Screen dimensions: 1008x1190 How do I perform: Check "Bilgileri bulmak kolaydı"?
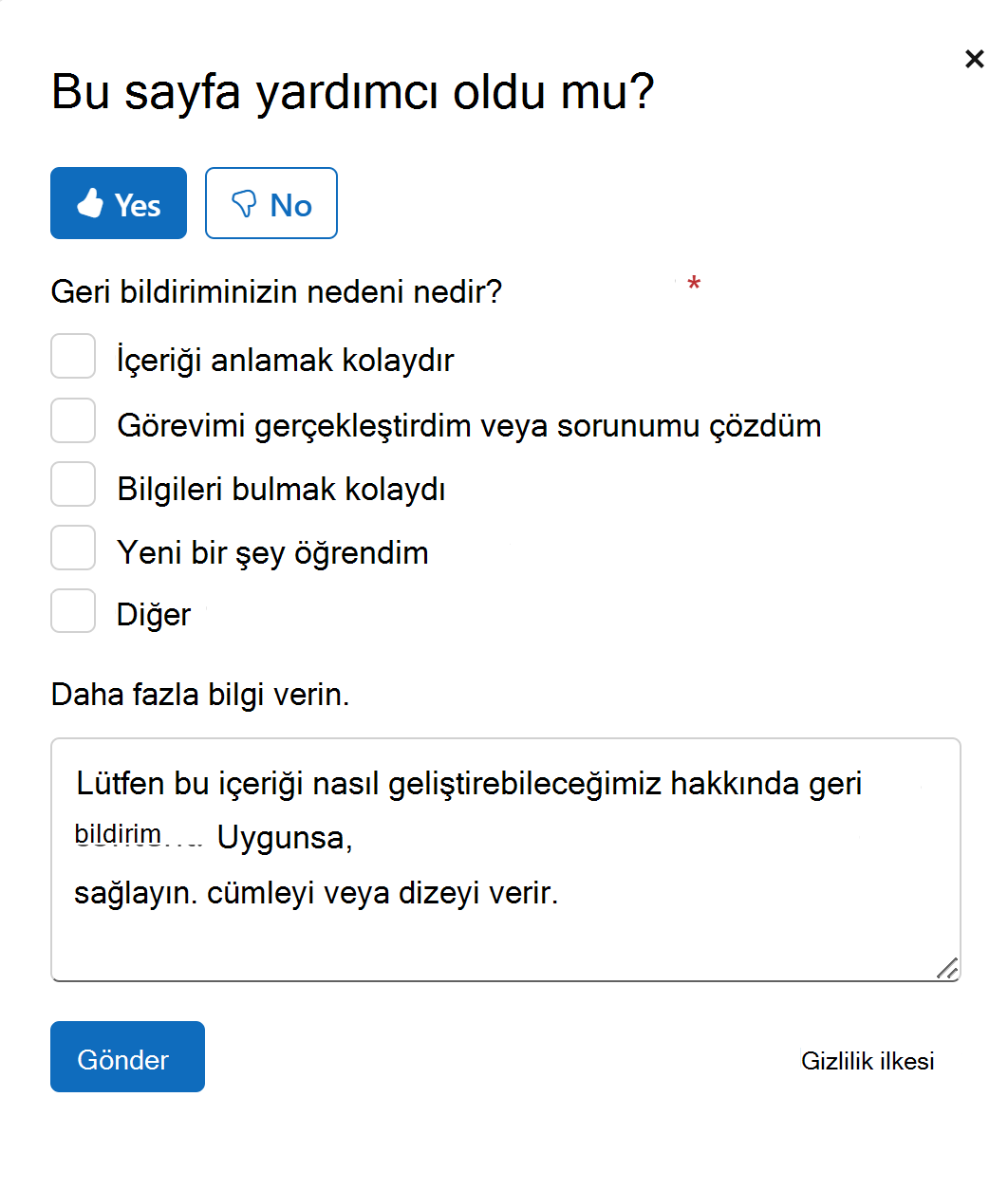point(73,484)
